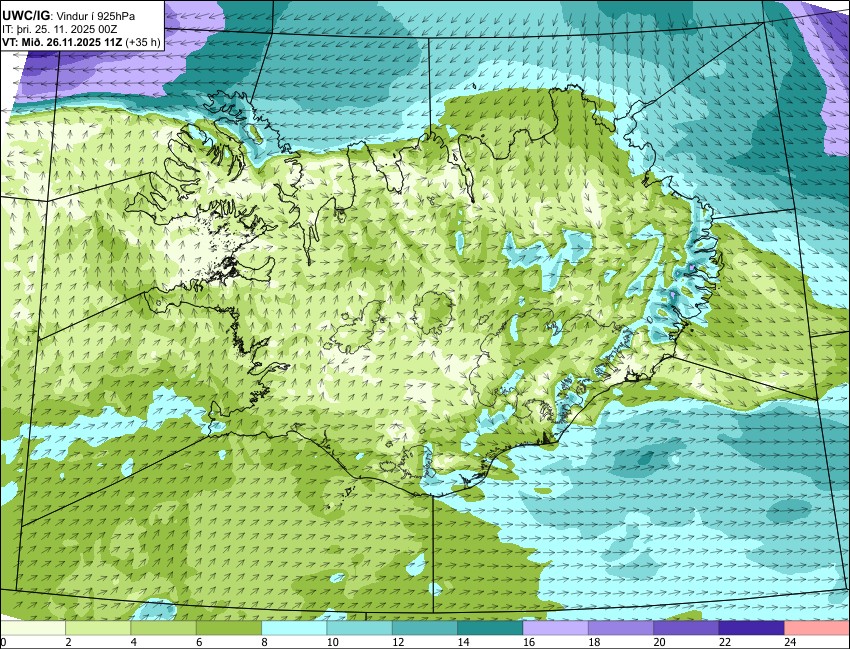Select the pale cyan 8–10 legend swatch

click(x=294, y=628)
